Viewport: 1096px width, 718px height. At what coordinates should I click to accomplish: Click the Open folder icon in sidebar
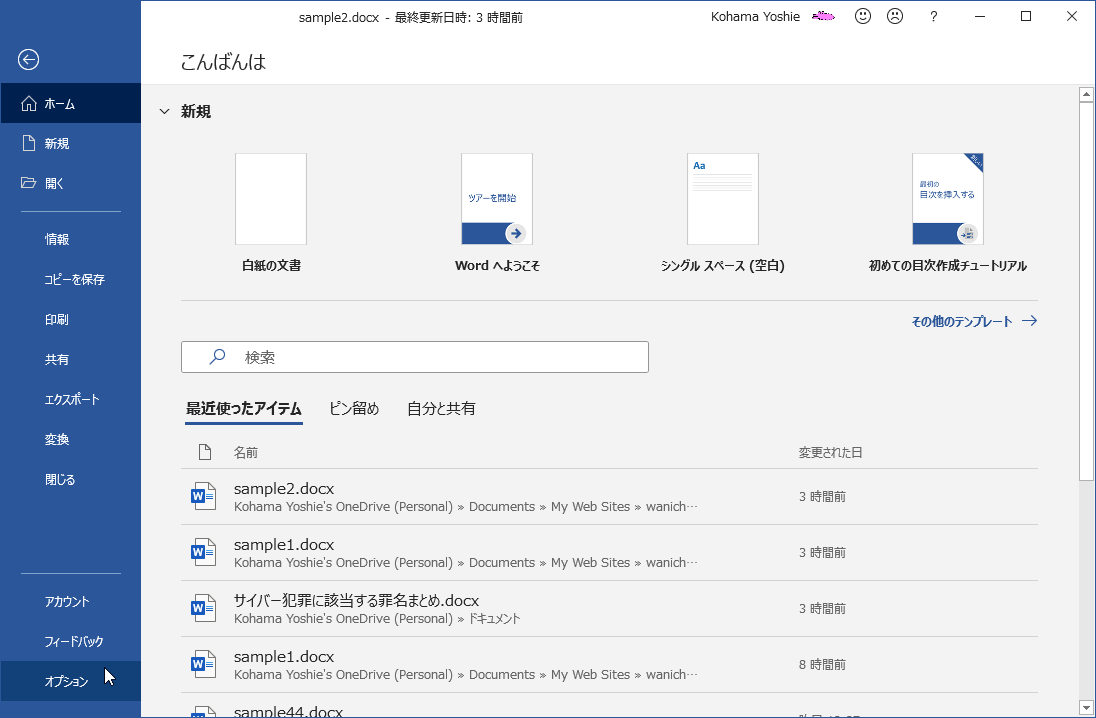click(x=29, y=183)
